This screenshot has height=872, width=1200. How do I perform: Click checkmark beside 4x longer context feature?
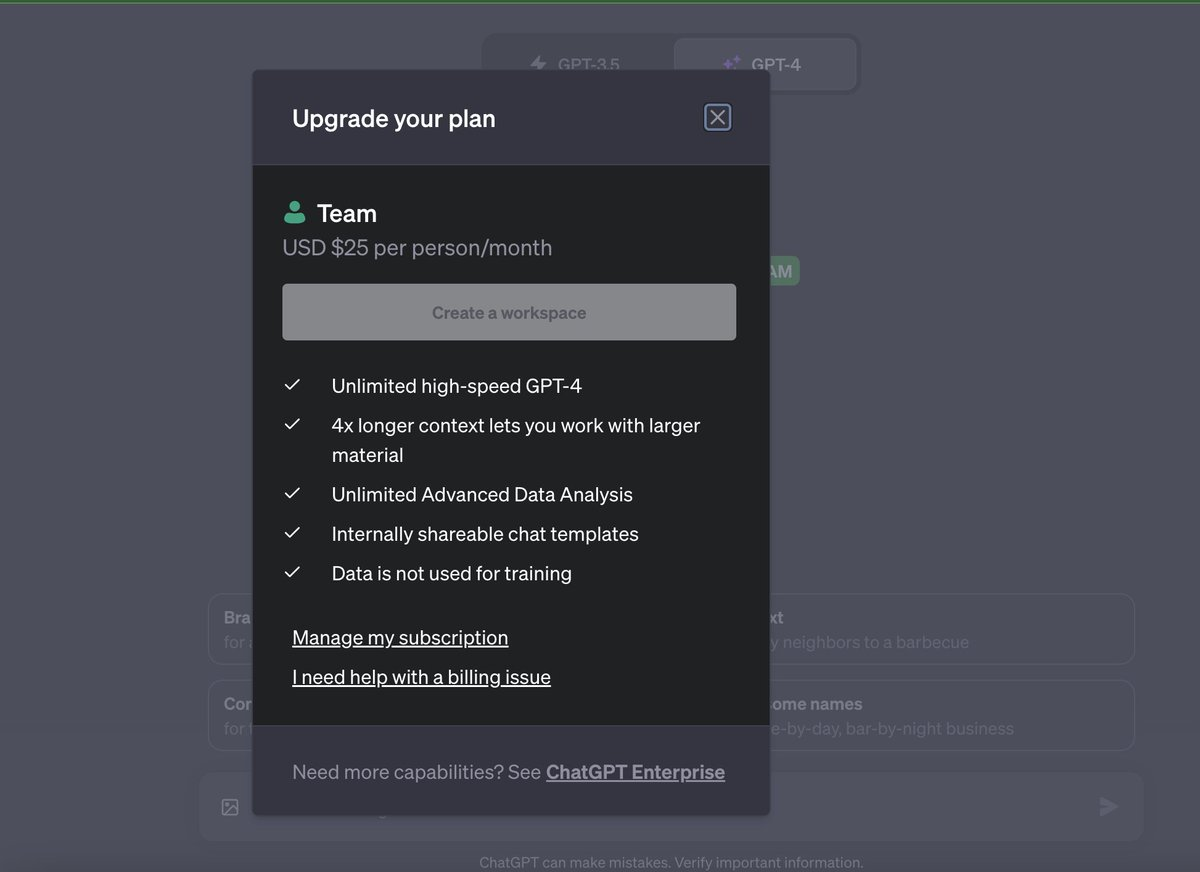click(293, 423)
